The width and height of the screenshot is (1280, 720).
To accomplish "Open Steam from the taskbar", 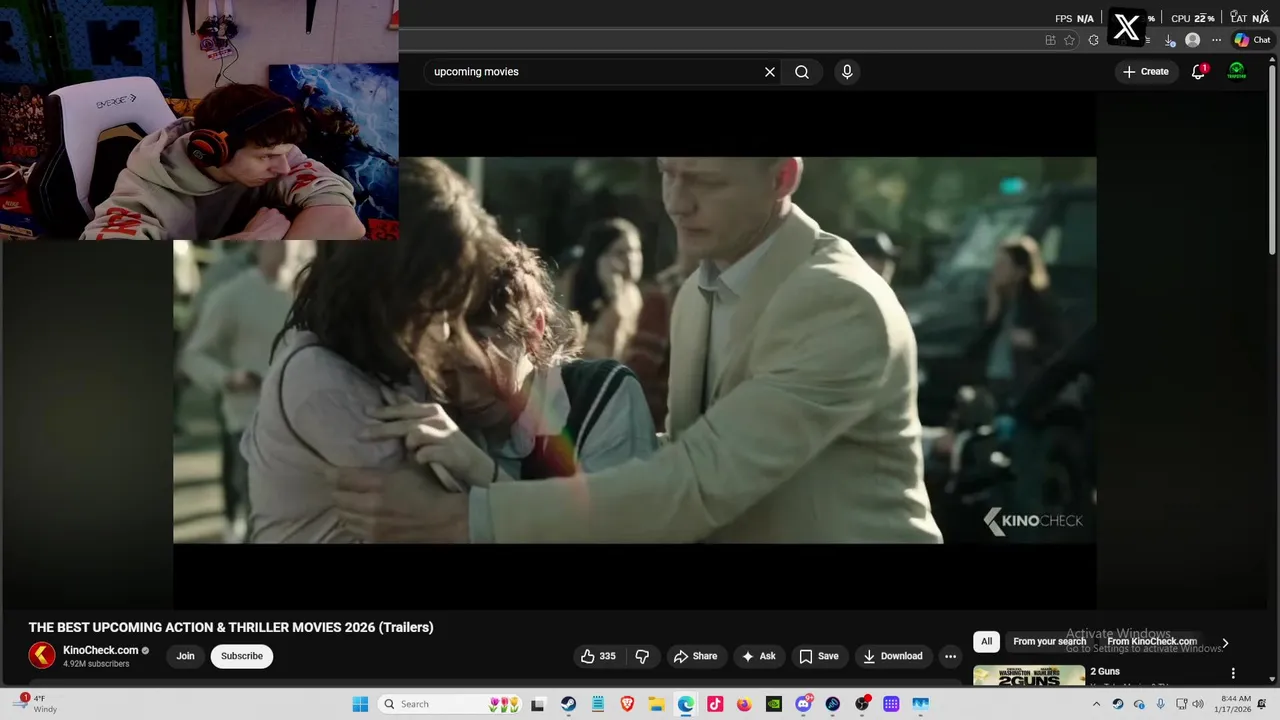I will coord(568,704).
